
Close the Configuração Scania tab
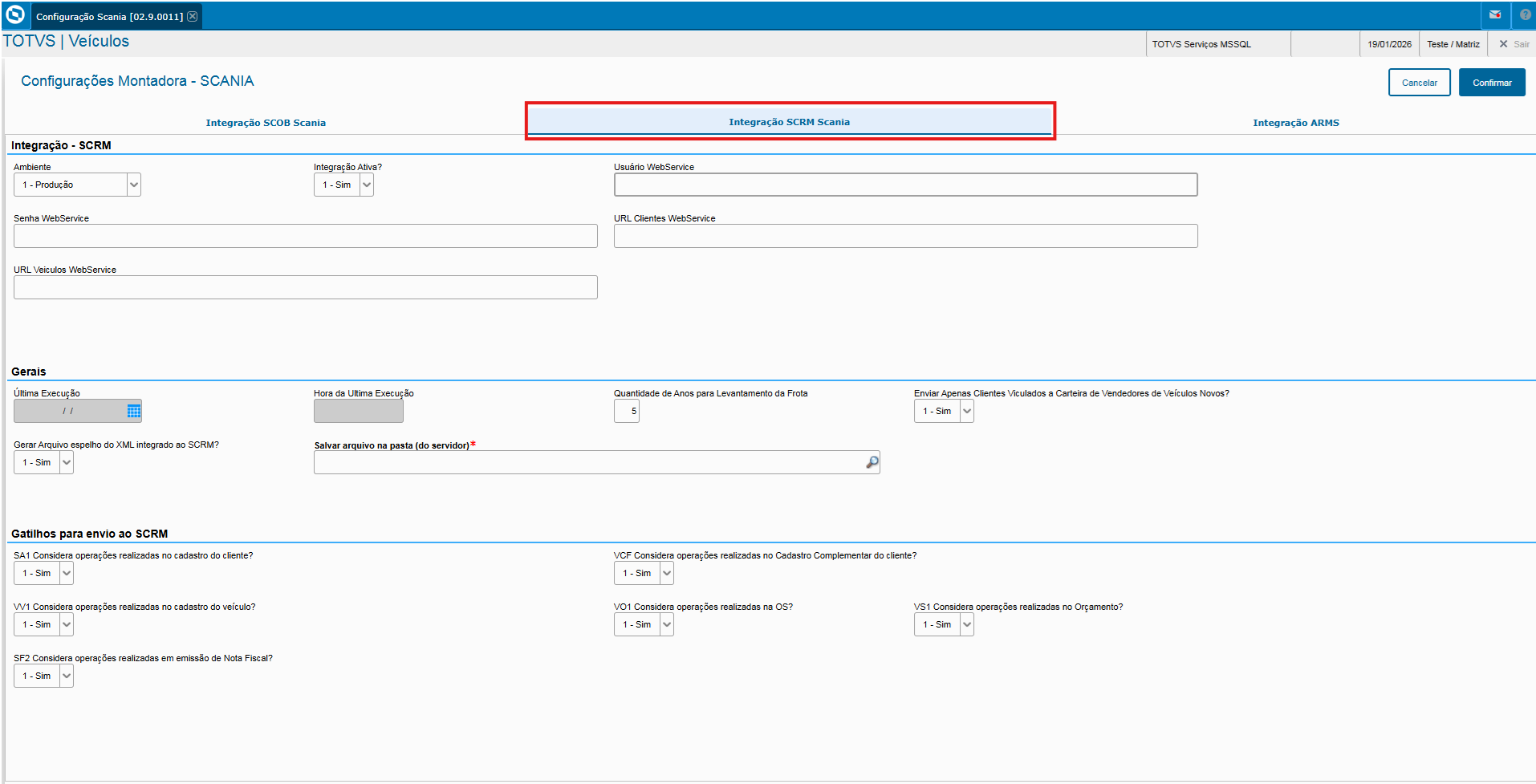tap(193, 16)
